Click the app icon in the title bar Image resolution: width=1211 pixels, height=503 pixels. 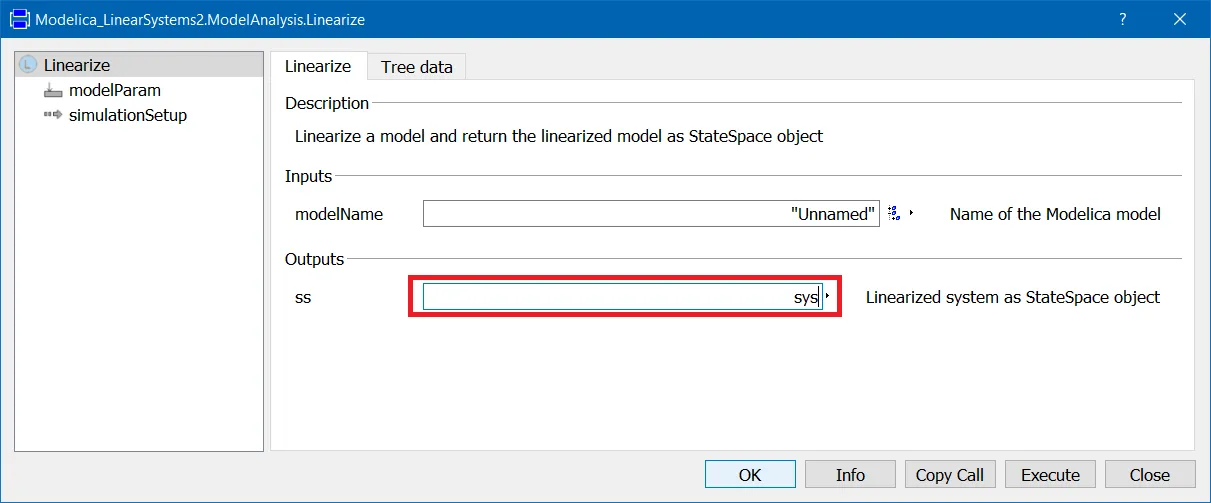pos(18,19)
